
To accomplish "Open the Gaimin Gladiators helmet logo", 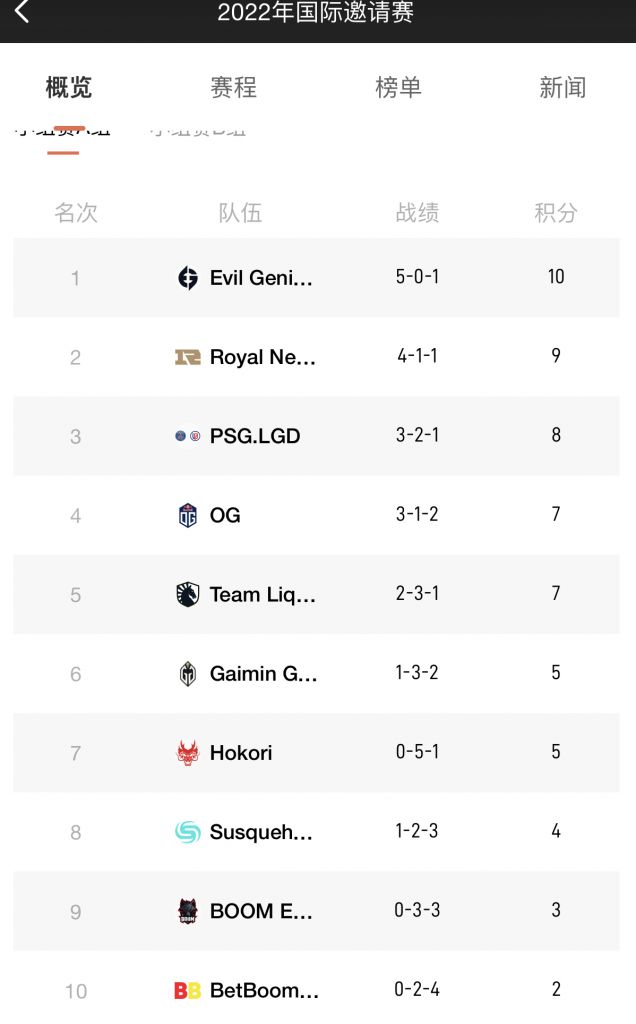I will 188,674.
